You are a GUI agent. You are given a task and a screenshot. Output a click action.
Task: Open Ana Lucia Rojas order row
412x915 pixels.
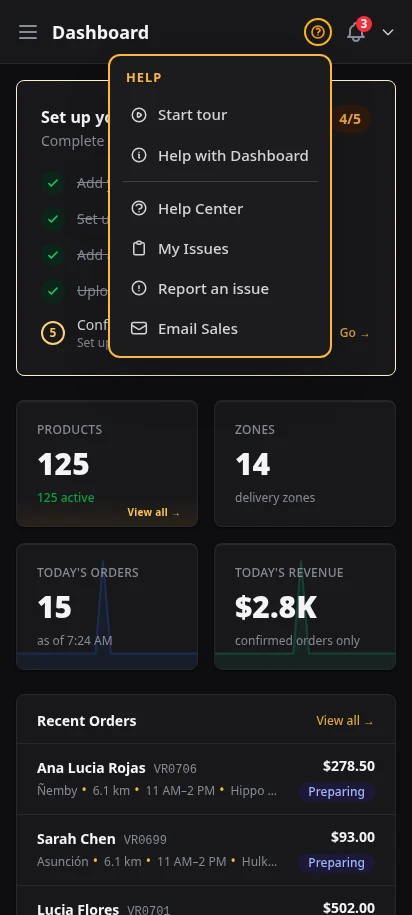click(206, 779)
